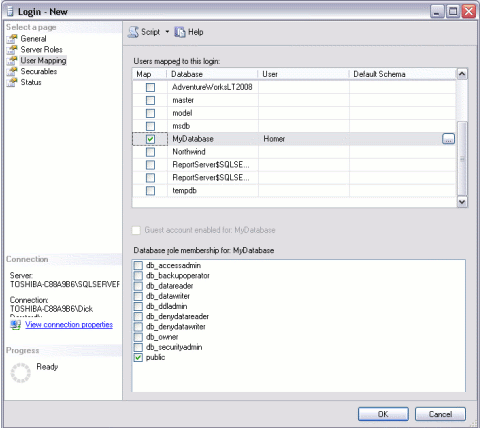Viewport: 480px width, 428px height.
Task: Select the MyDatabase row name
Action: (193, 139)
